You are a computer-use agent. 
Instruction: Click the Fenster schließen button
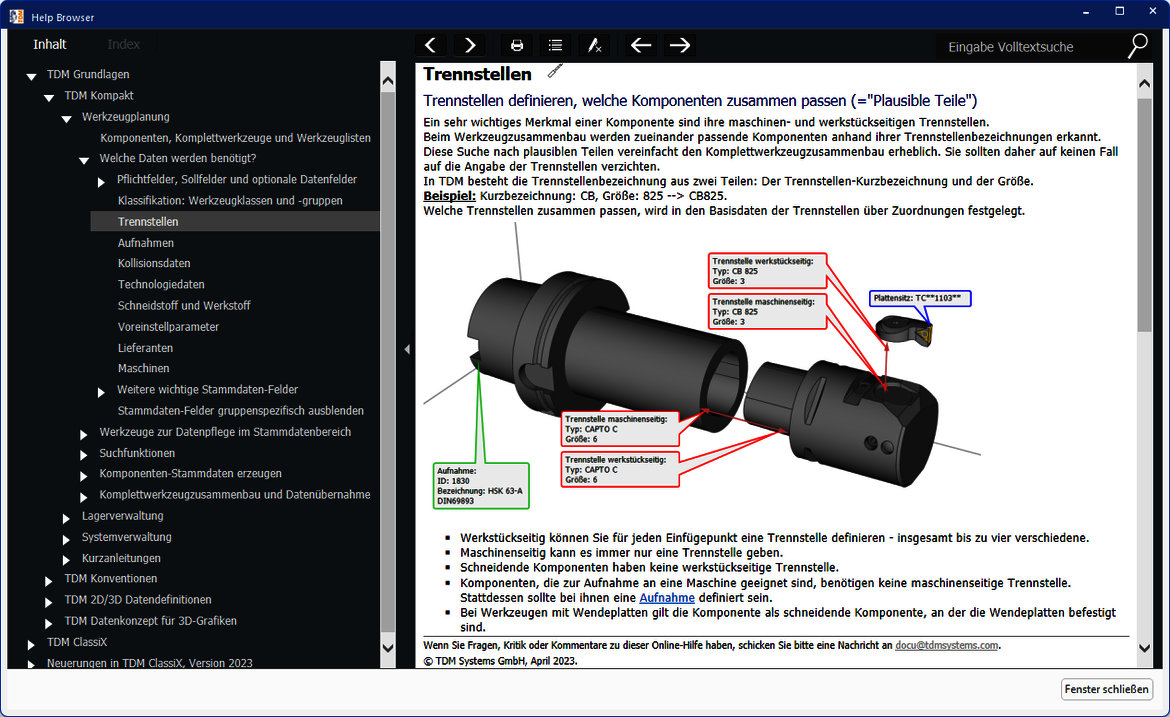pyautogui.click(x=1107, y=689)
